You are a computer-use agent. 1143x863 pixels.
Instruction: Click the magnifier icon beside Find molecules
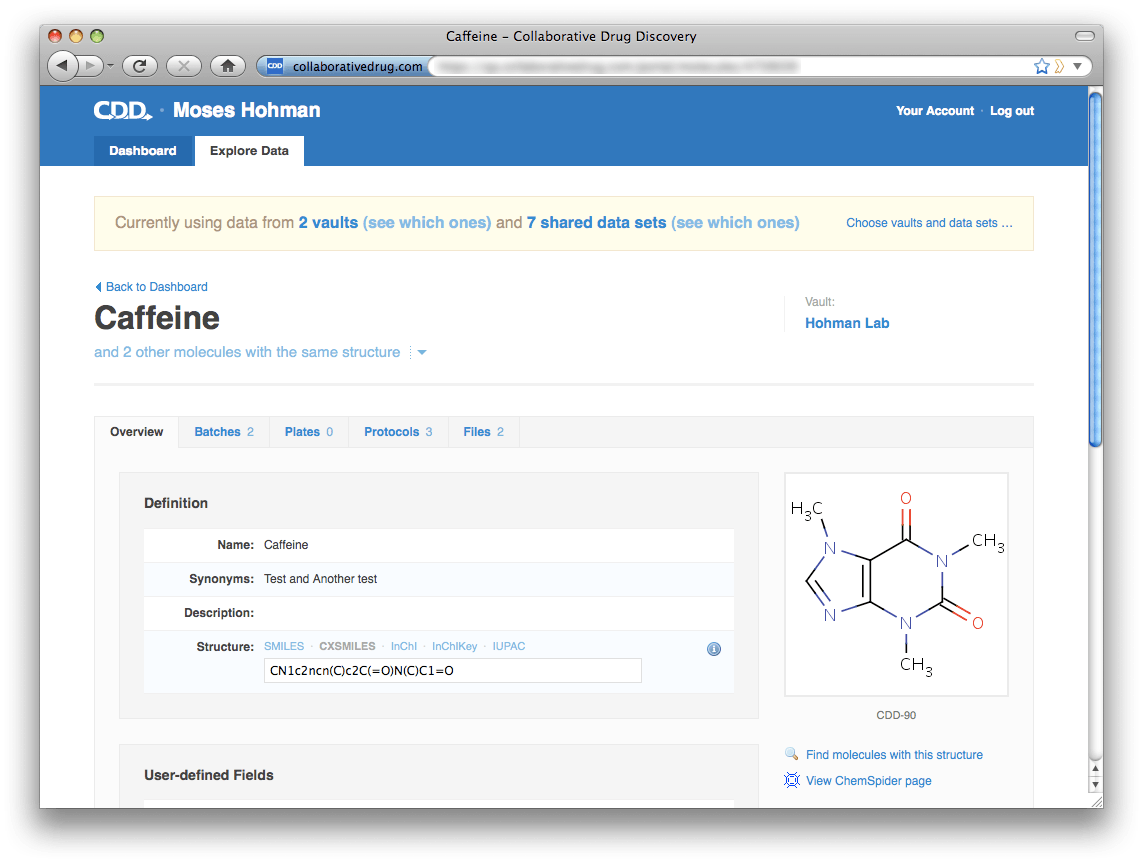click(792, 754)
